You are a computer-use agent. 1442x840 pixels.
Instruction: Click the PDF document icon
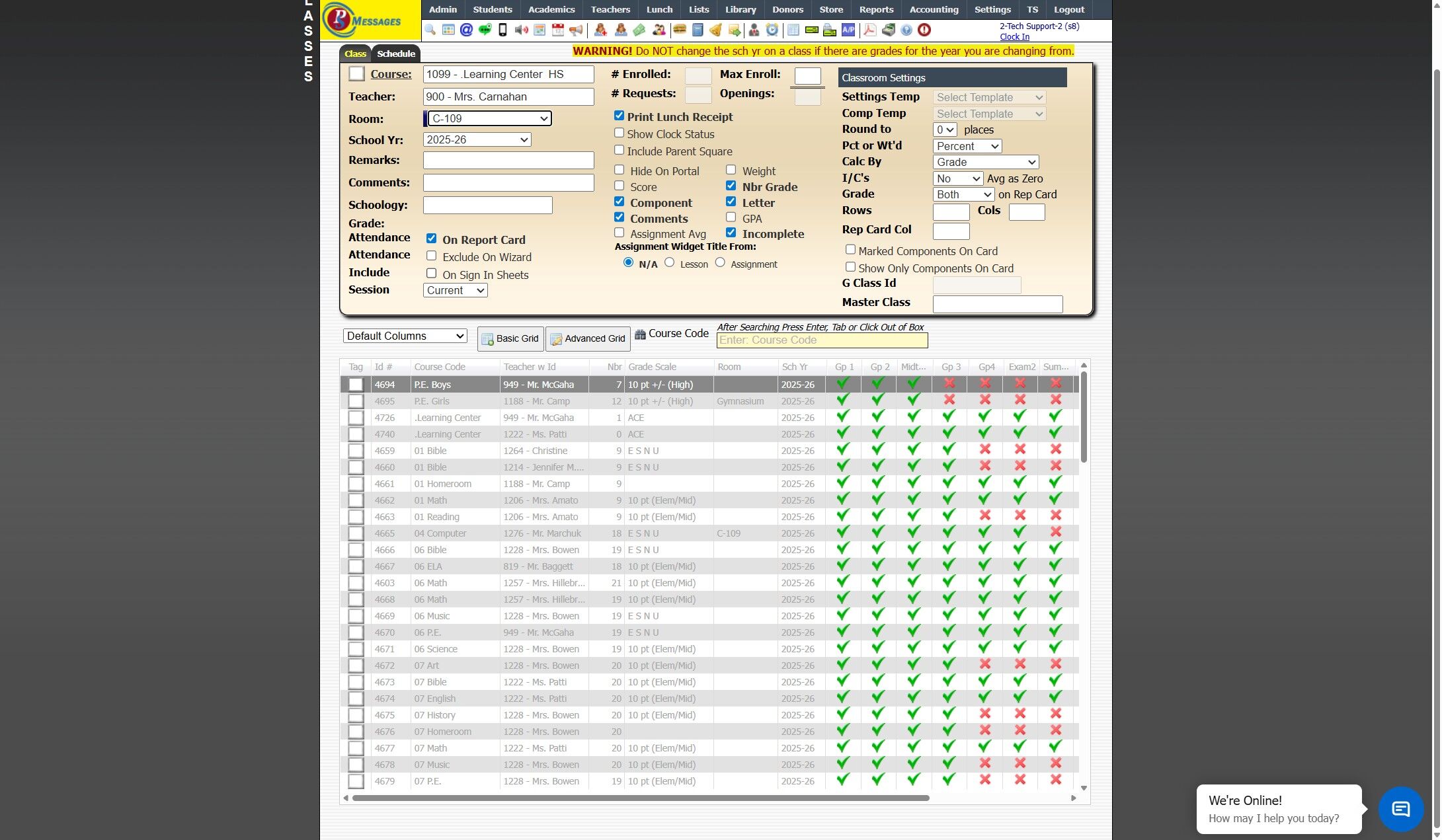[x=869, y=30]
